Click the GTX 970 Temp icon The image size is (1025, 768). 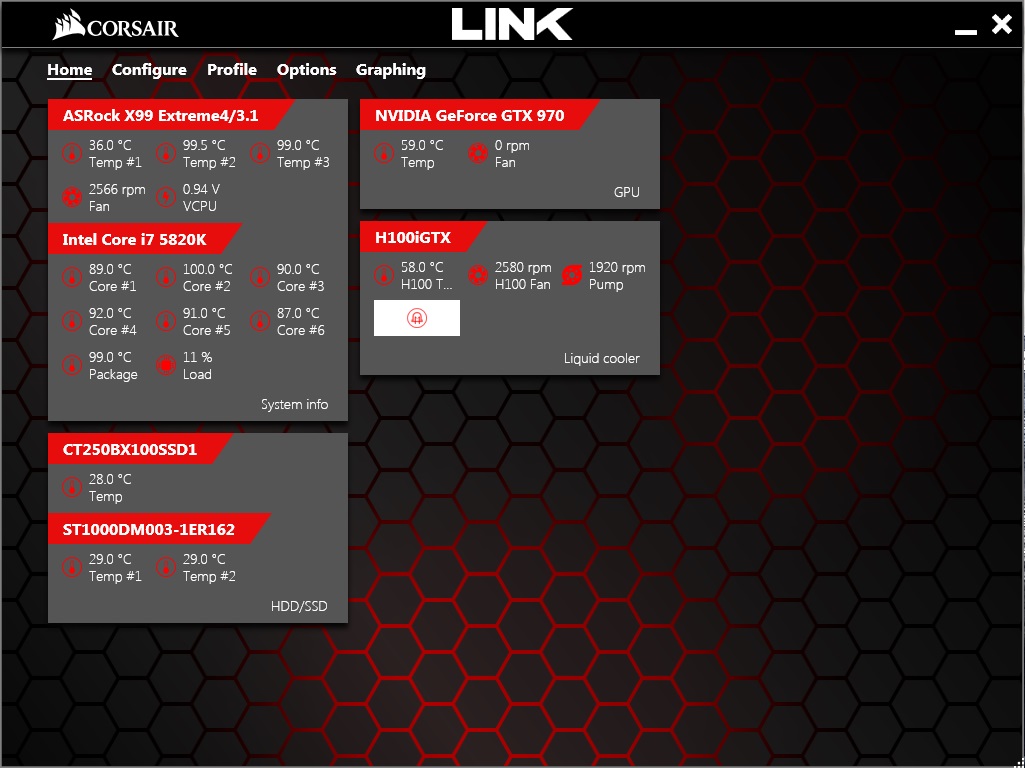[x=384, y=154]
